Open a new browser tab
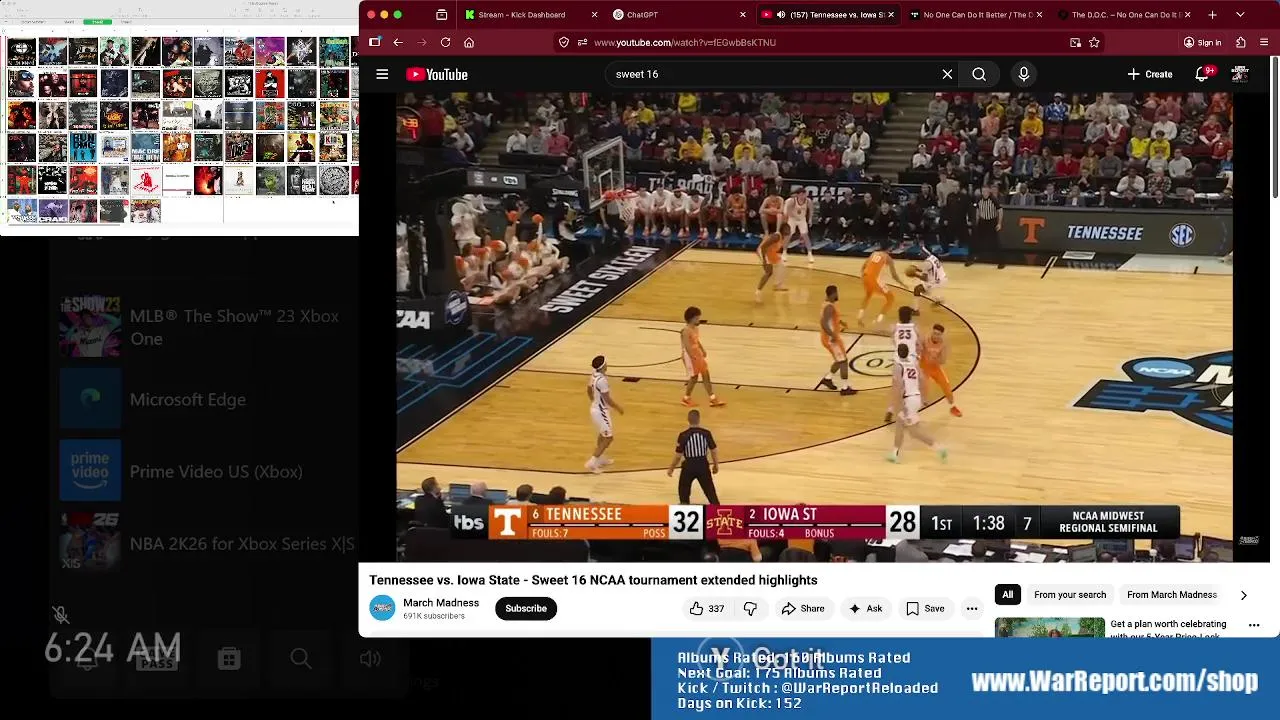Screen dimensions: 1280x720 point(1212,14)
